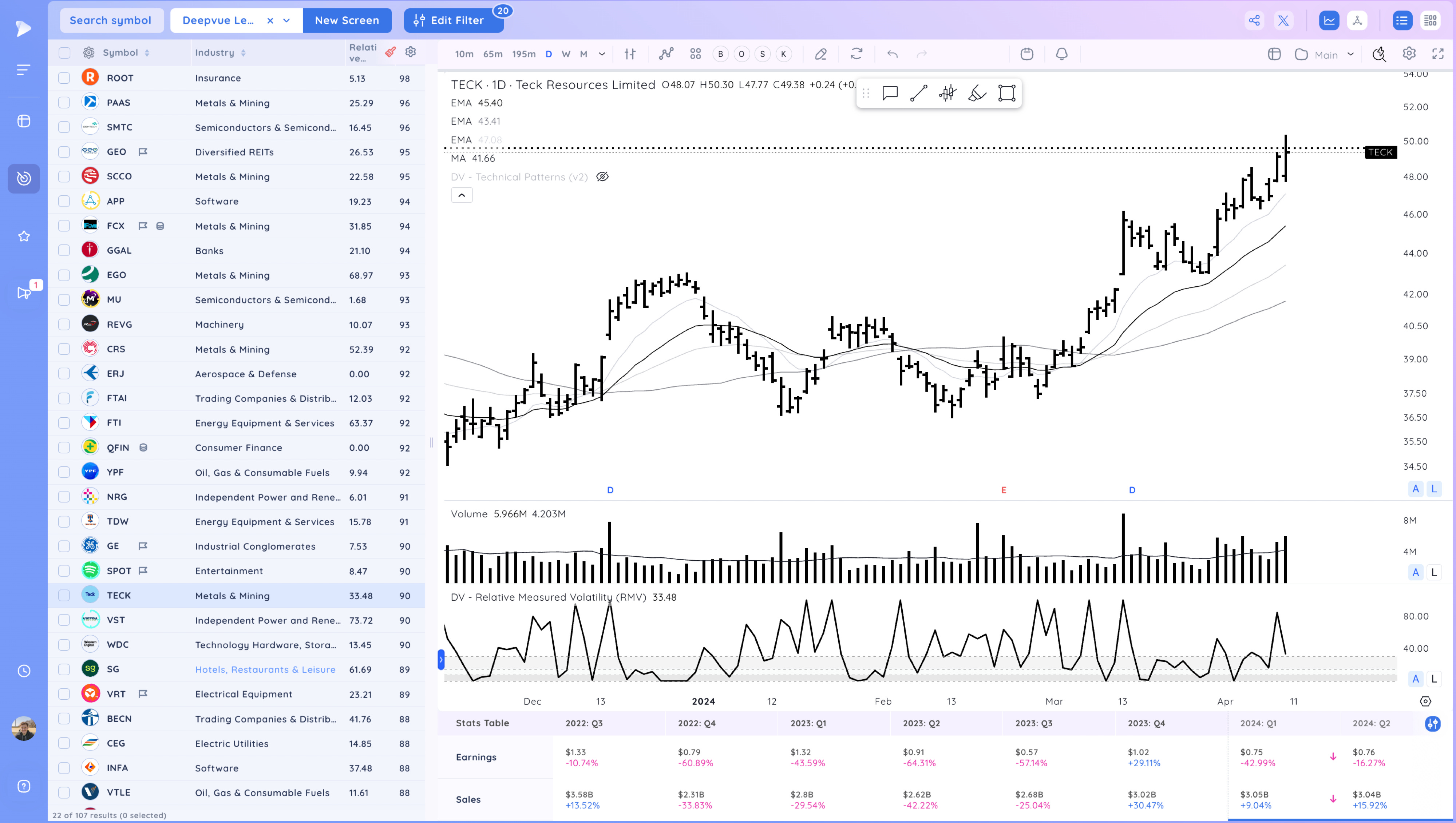This screenshot has height=823, width=1456.
Task: Open chart settings gear icon
Action: coord(1409,53)
